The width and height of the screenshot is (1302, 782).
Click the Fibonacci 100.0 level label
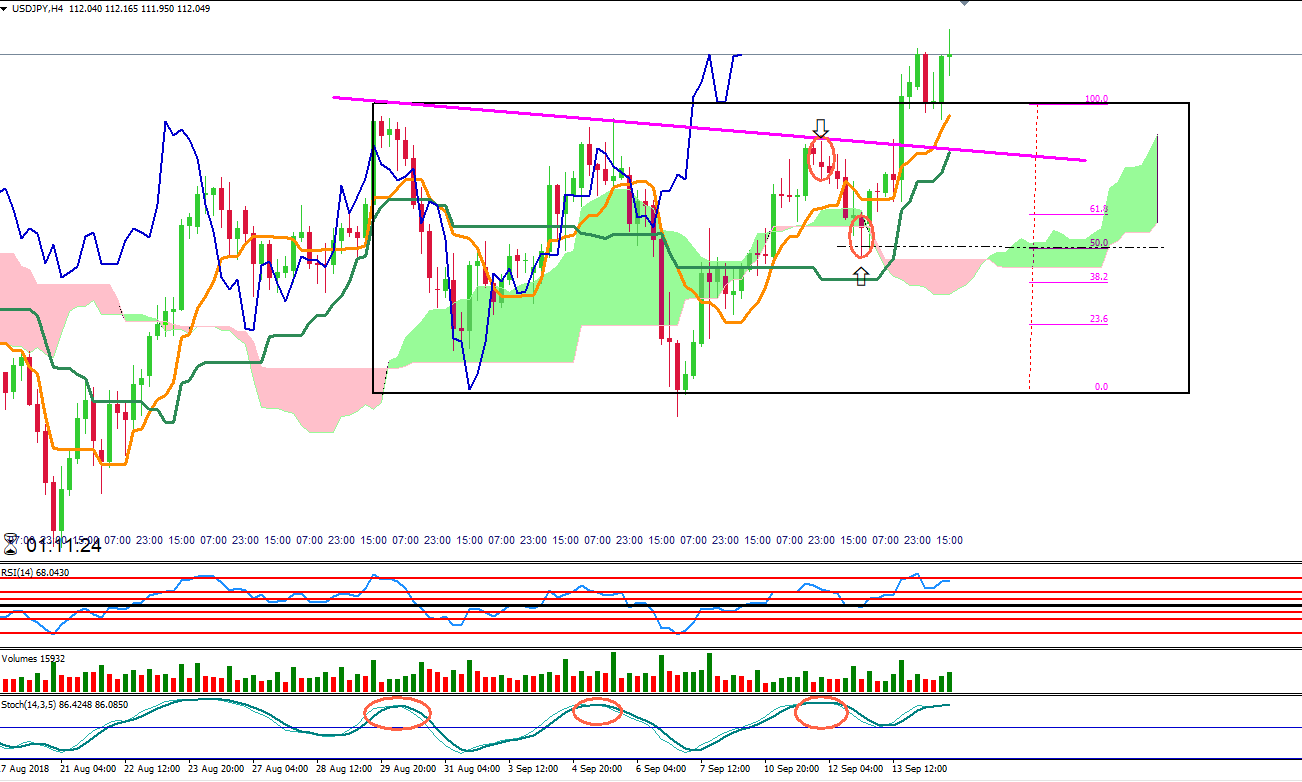point(1096,99)
